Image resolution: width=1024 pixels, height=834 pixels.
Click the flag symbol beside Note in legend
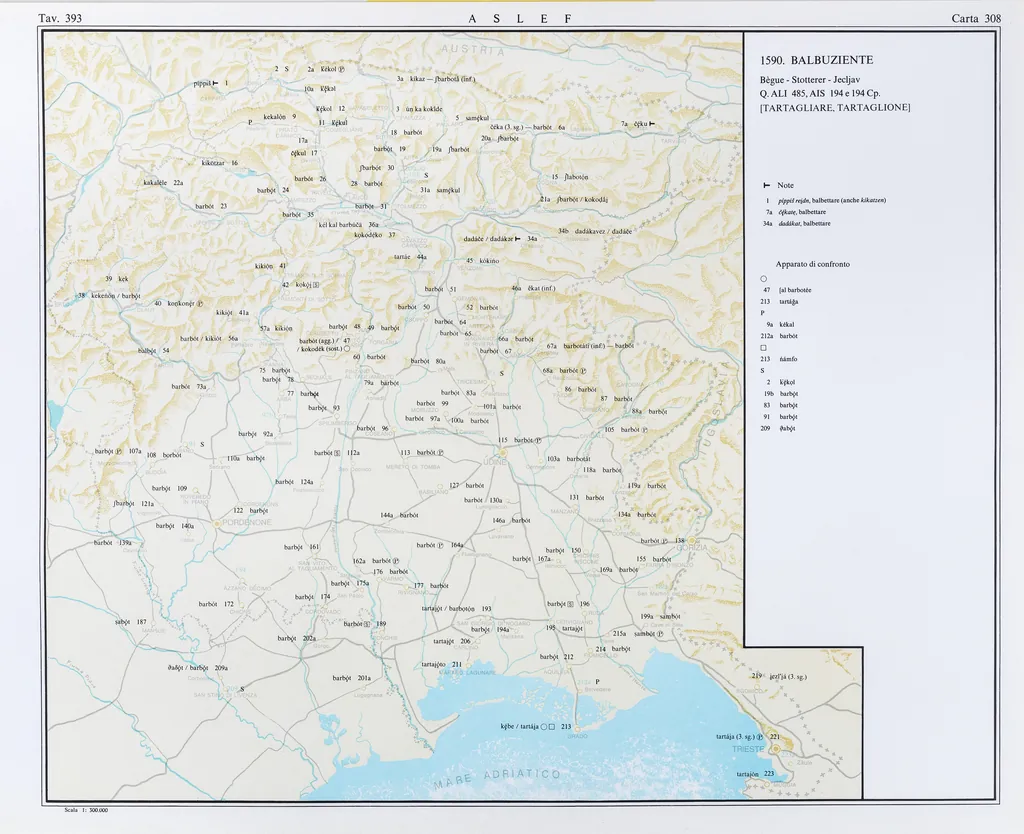click(x=766, y=185)
